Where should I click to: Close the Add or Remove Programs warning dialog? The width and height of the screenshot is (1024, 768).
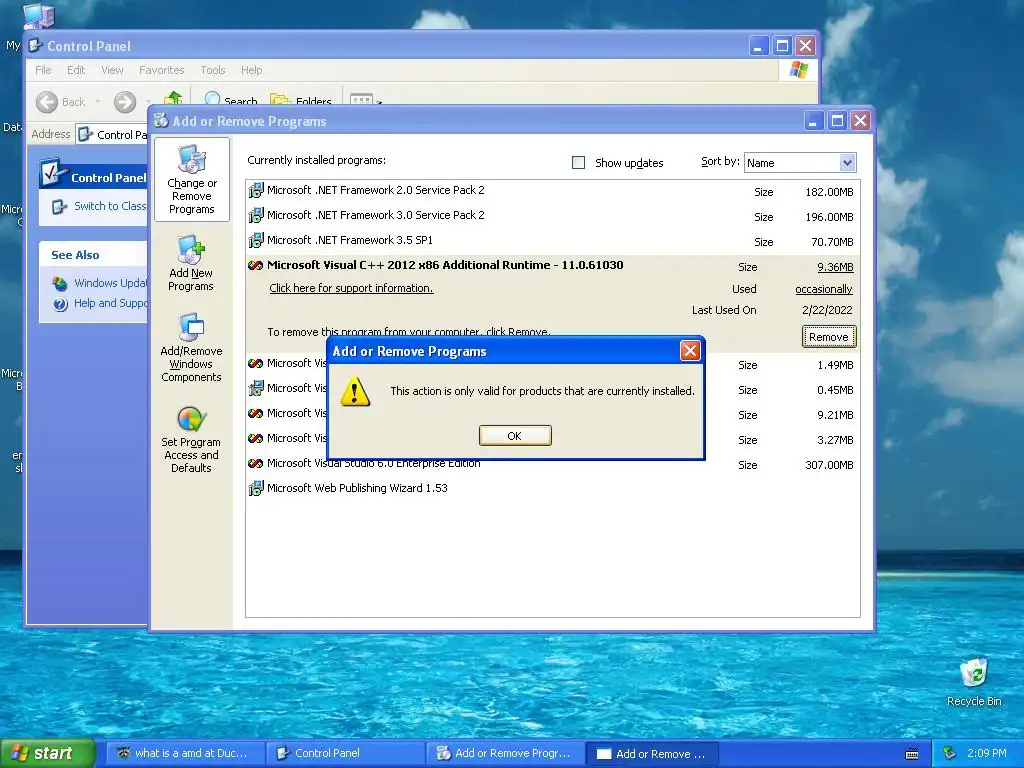(x=690, y=351)
